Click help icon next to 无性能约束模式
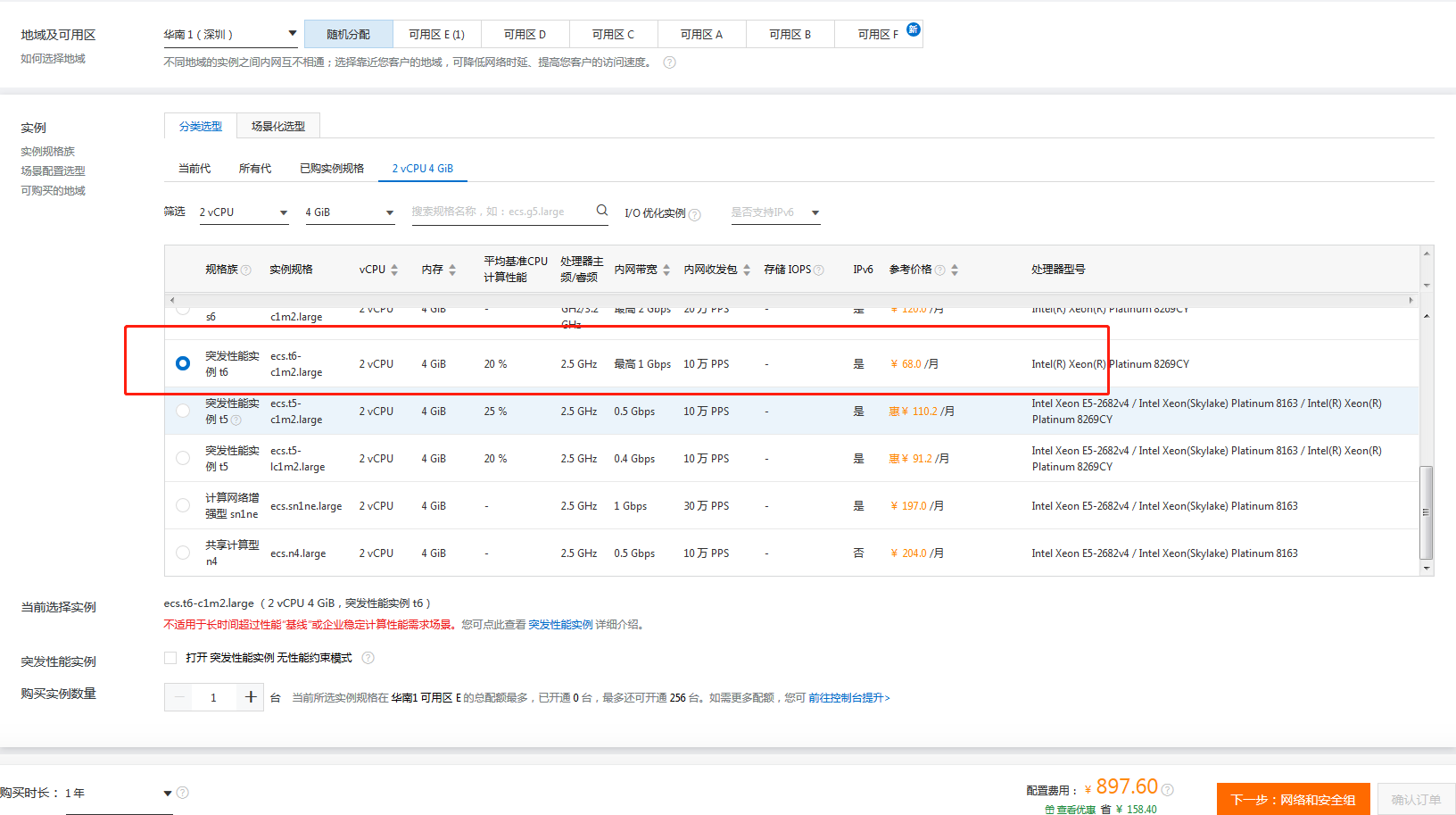This screenshot has height=815, width=1456. pyautogui.click(x=368, y=658)
